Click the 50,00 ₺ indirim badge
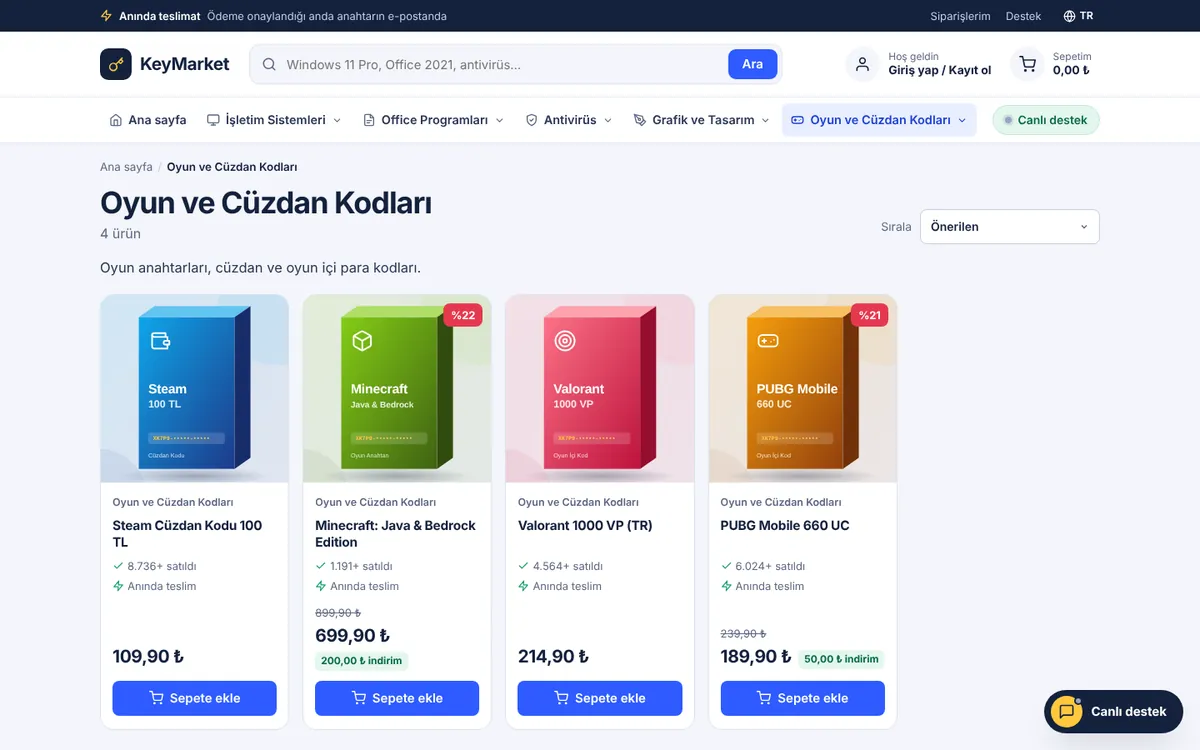The width and height of the screenshot is (1200, 750). (841, 659)
